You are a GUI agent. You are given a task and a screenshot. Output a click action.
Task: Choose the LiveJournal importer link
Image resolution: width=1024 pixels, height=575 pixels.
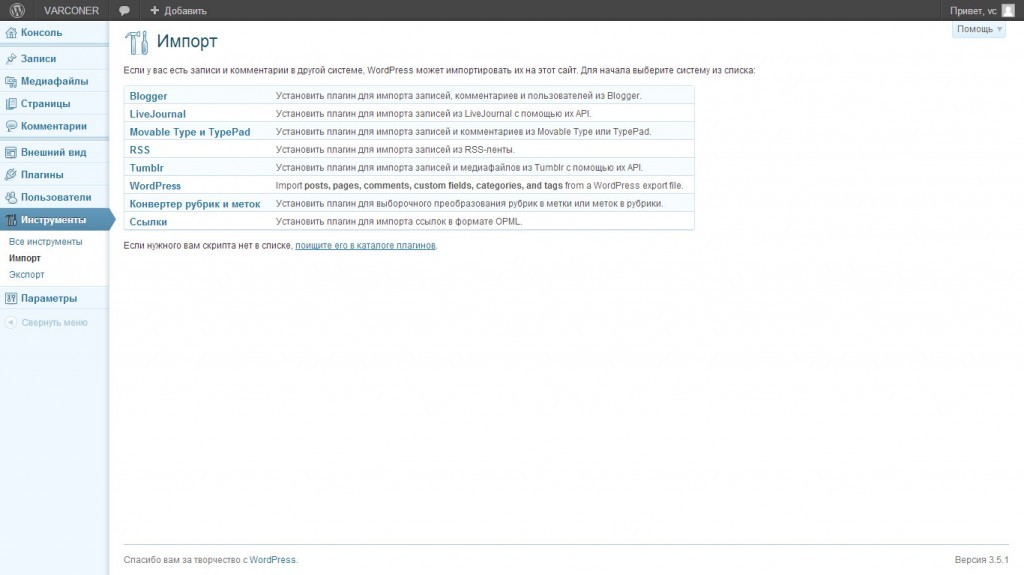pyautogui.click(x=157, y=114)
